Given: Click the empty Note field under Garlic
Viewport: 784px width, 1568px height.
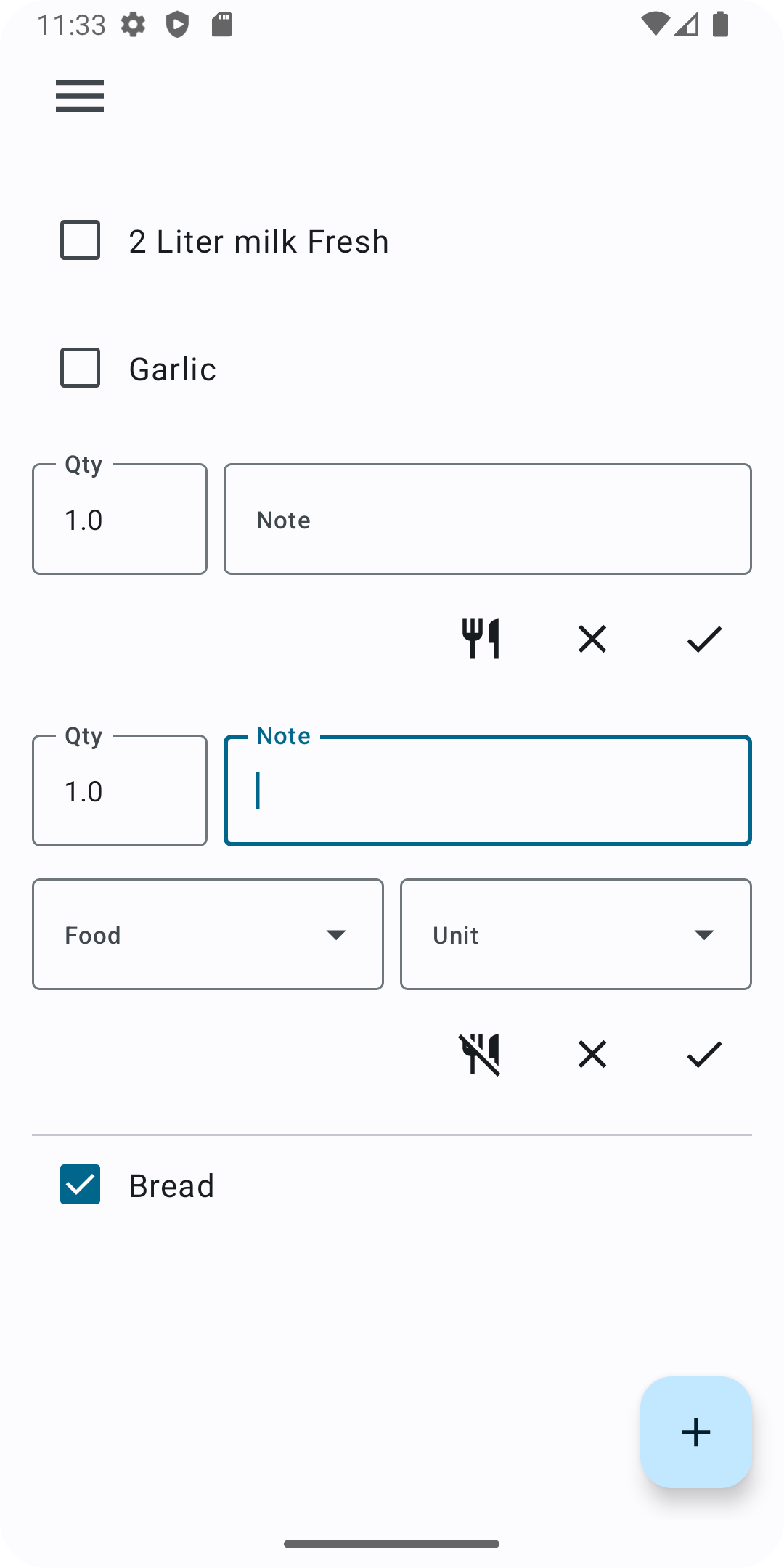Looking at the screenshot, I should click(x=488, y=520).
